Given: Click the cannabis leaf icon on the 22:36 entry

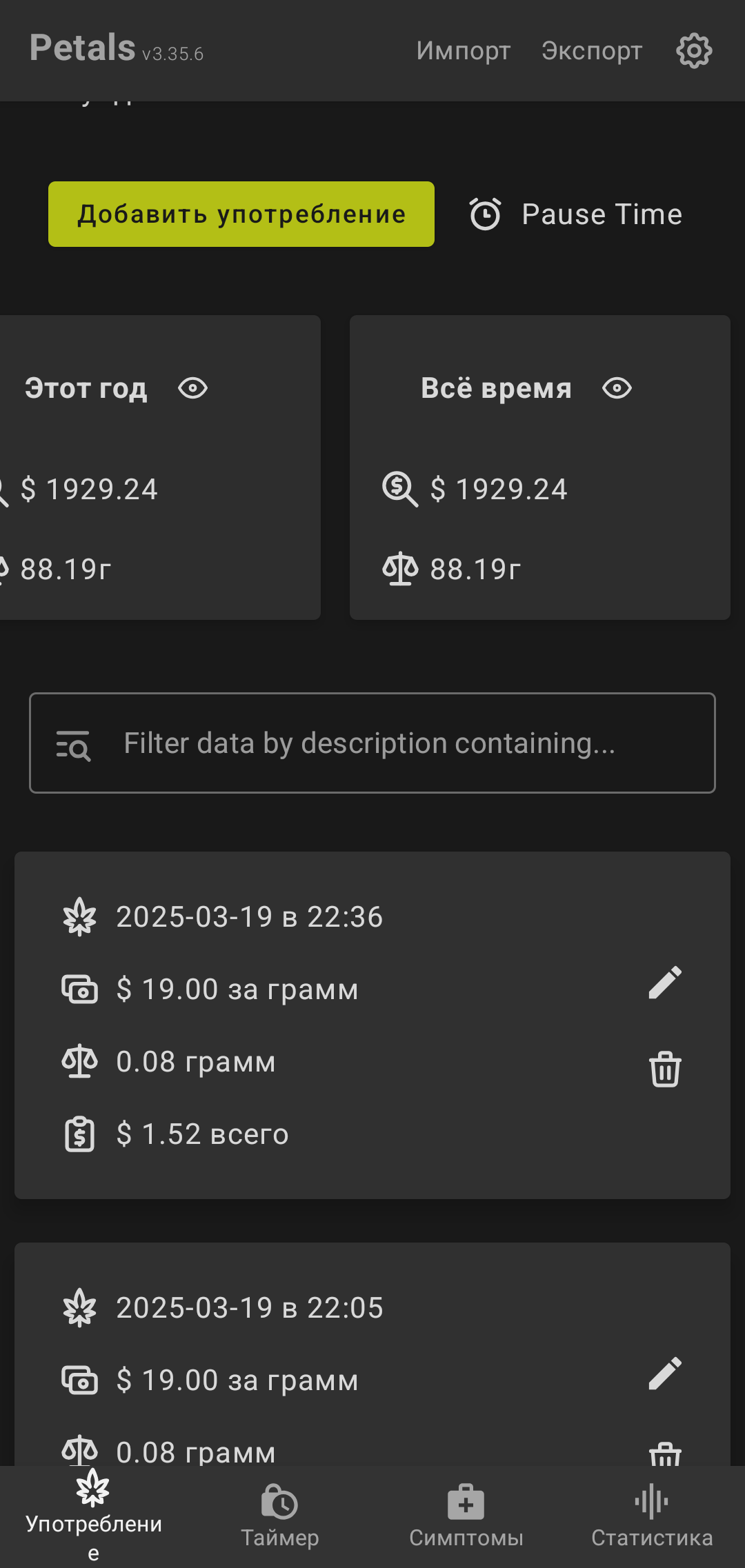Looking at the screenshot, I should click(x=80, y=917).
